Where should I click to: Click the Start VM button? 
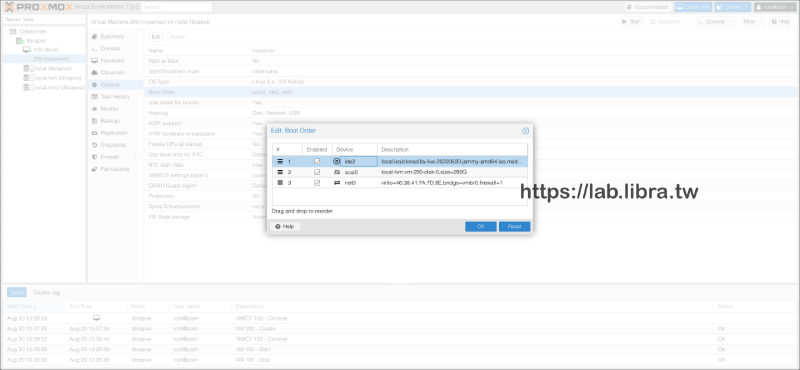click(x=632, y=22)
